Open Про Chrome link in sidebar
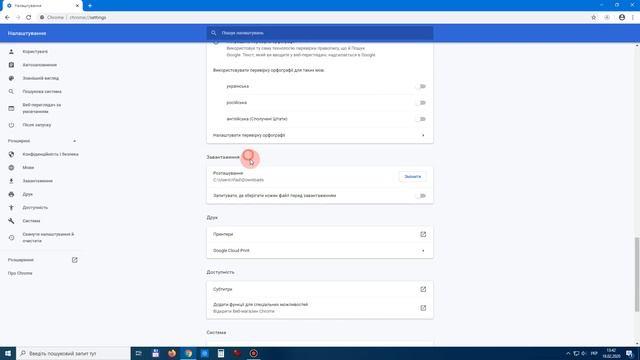Viewport: 640px width, 360px height. tap(20, 273)
